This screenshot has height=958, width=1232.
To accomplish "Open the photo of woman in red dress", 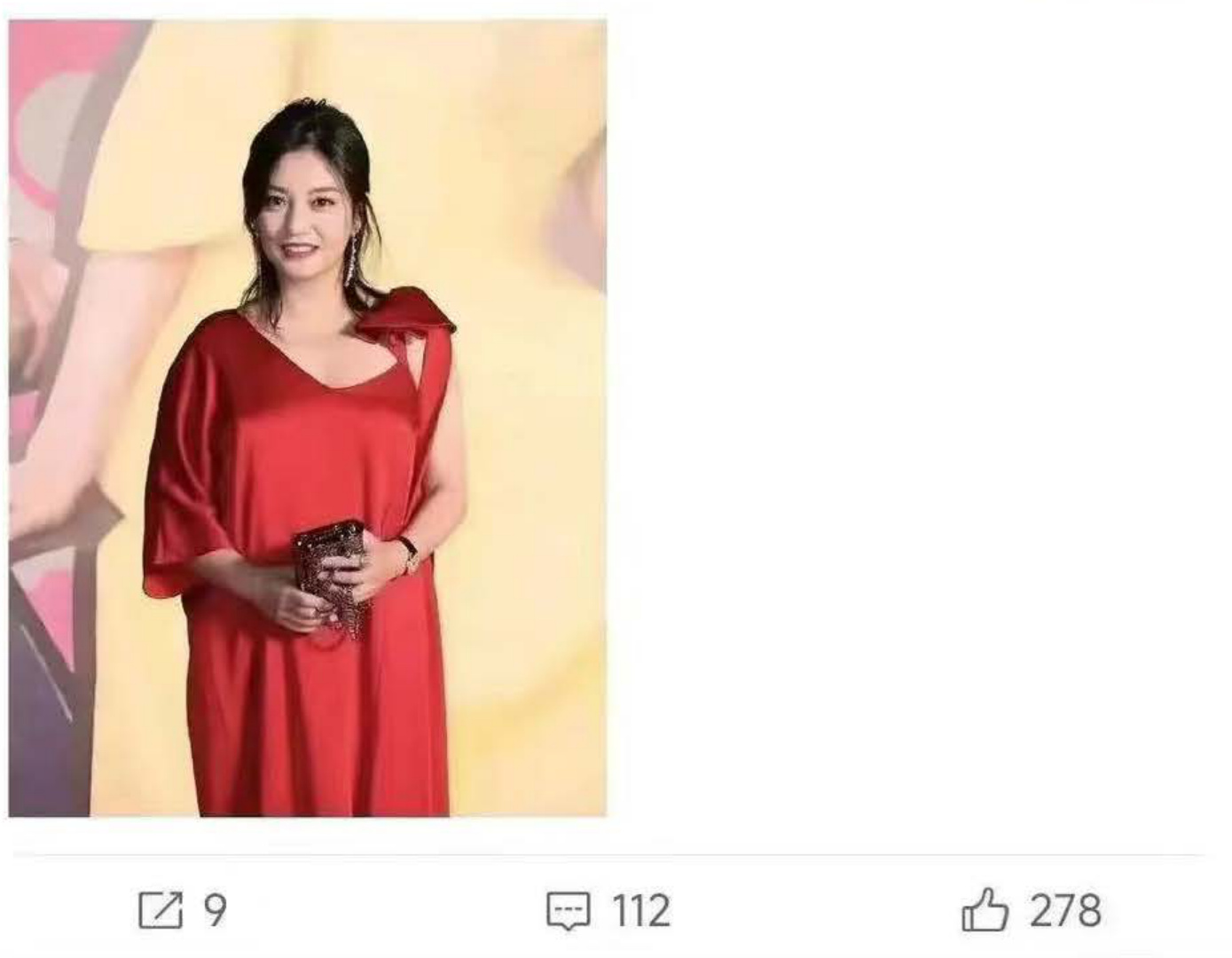I will pos(308,418).
